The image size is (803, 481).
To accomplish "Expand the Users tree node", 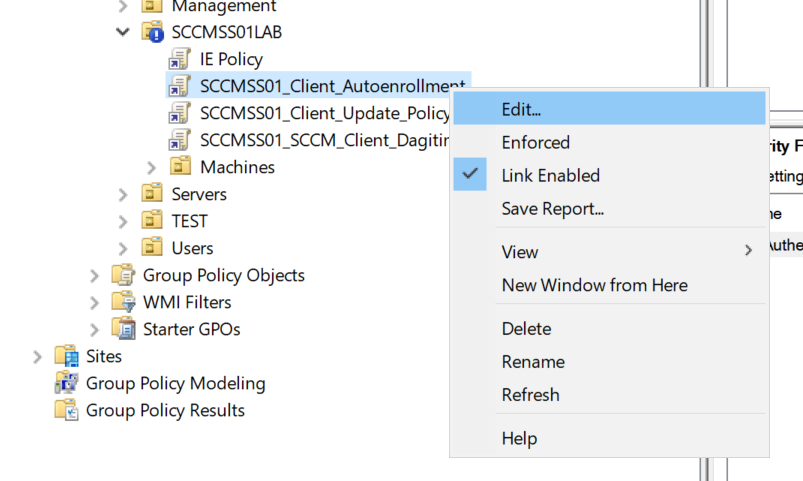I will point(123,249).
